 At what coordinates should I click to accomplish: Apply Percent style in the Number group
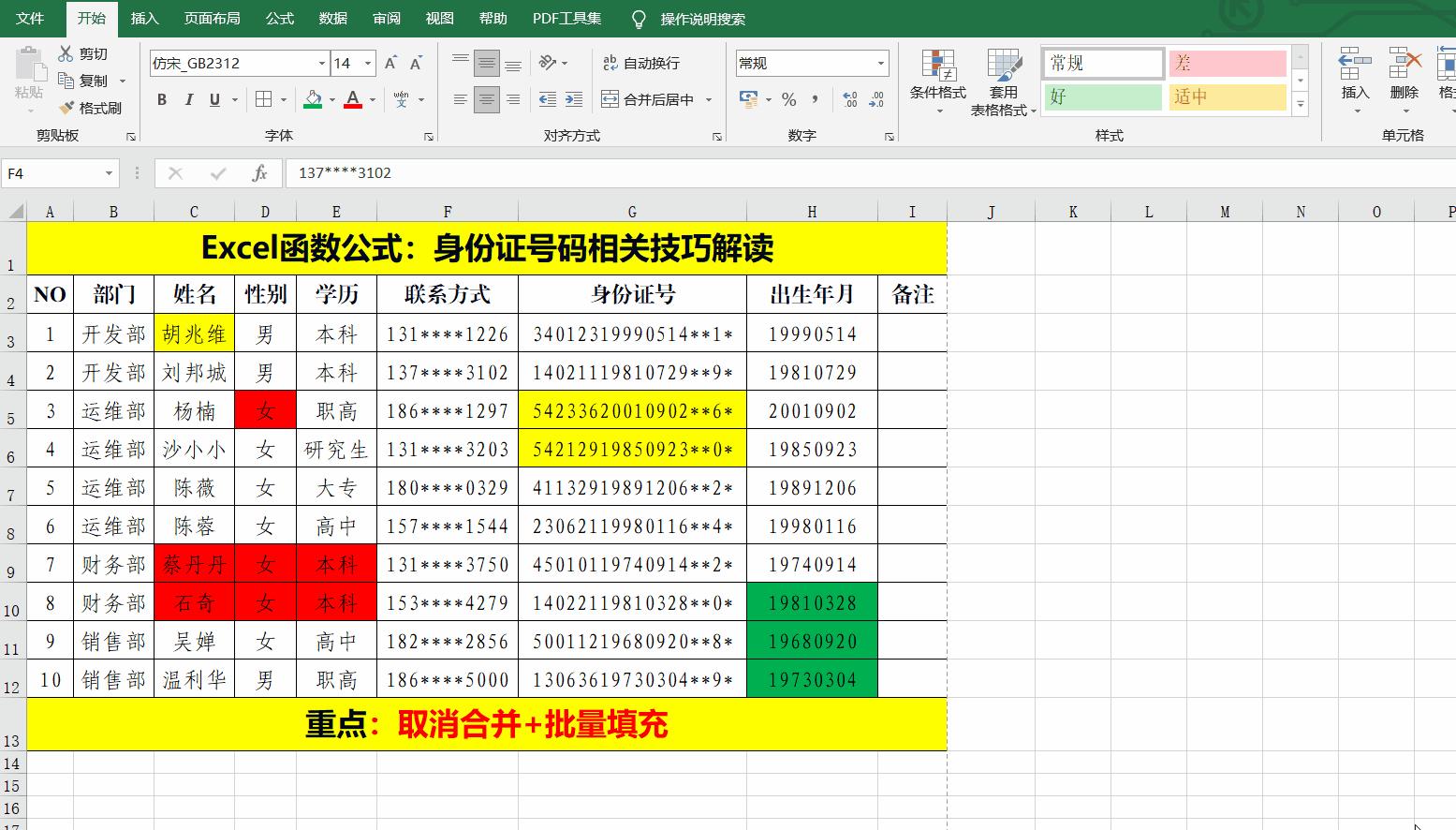789,97
